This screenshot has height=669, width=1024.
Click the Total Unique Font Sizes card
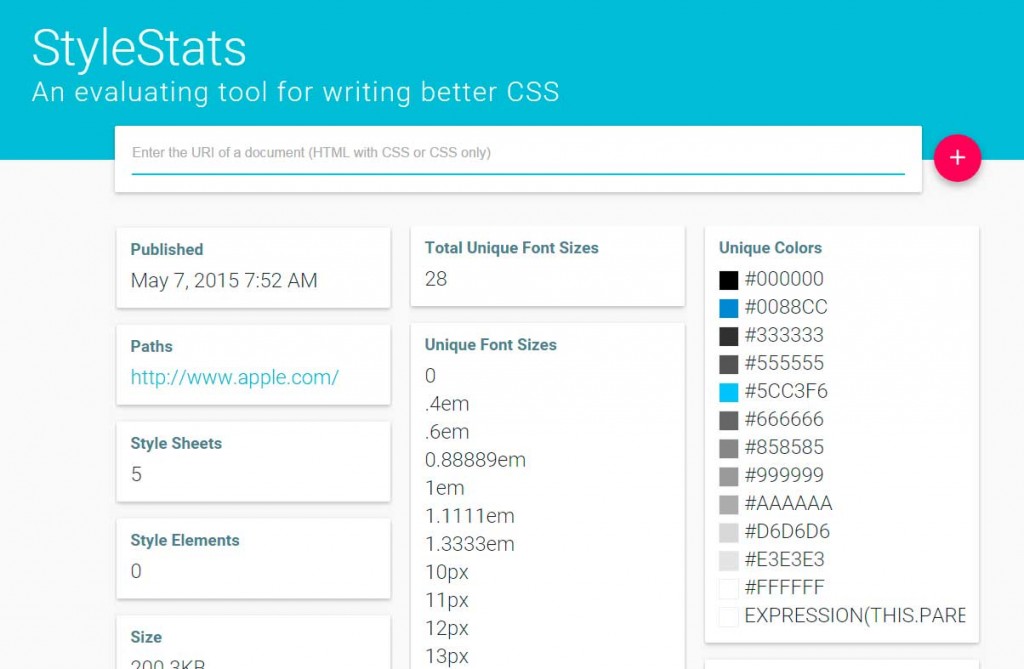click(547, 265)
